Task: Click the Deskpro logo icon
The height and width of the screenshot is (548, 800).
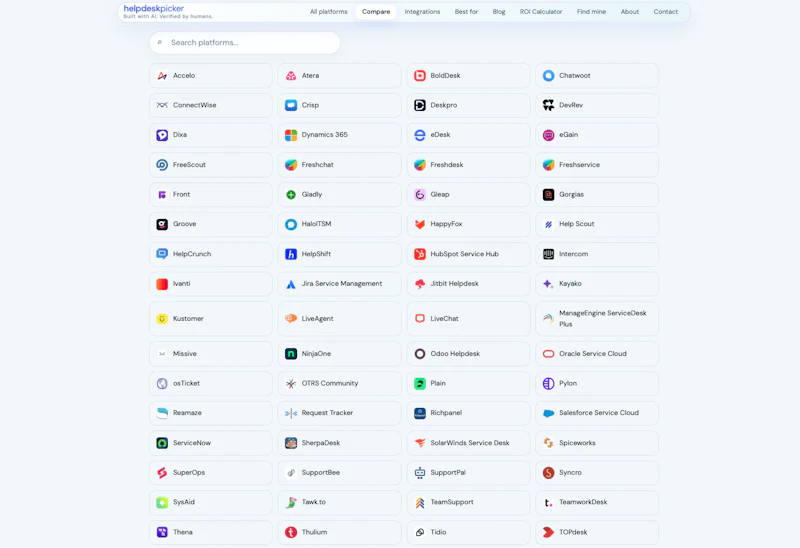Action: click(x=420, y=105)
